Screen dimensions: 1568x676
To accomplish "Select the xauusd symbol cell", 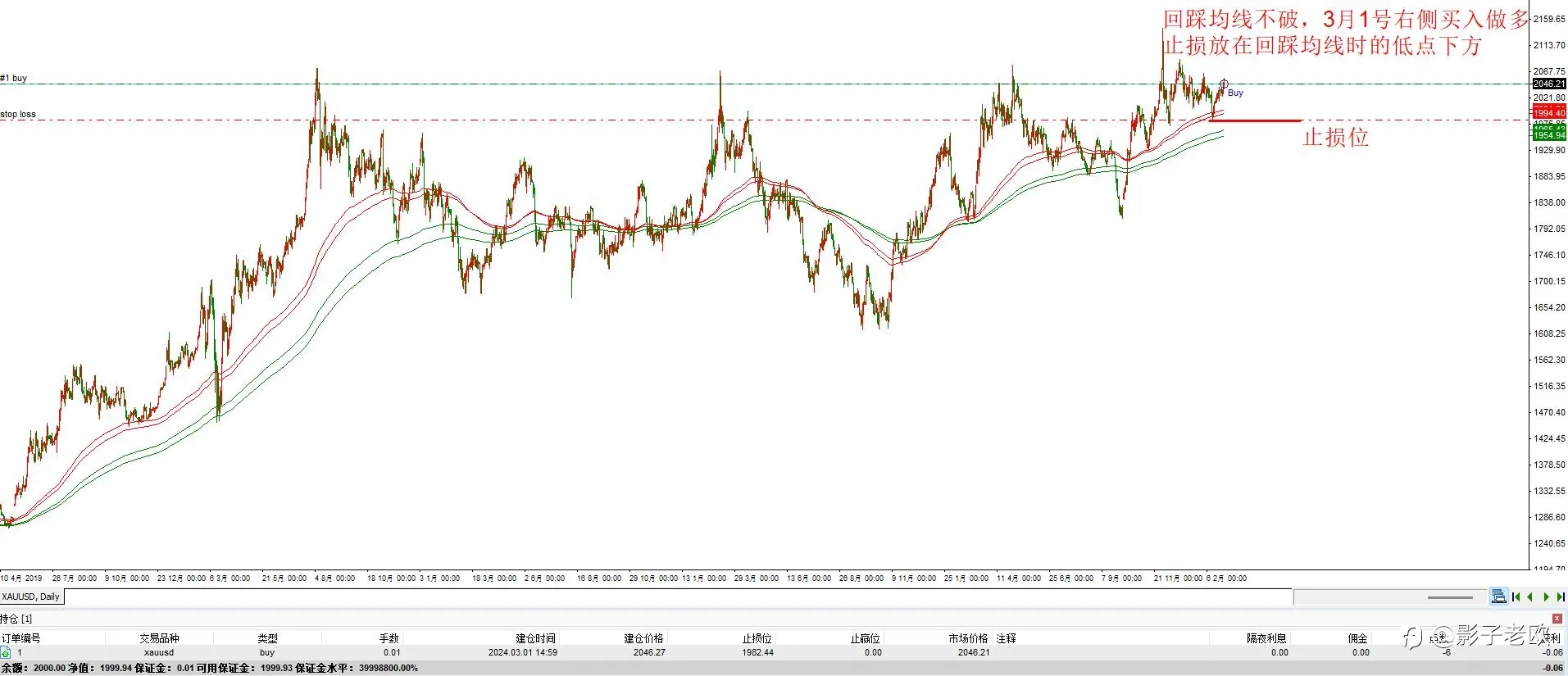I will [159, 653].
